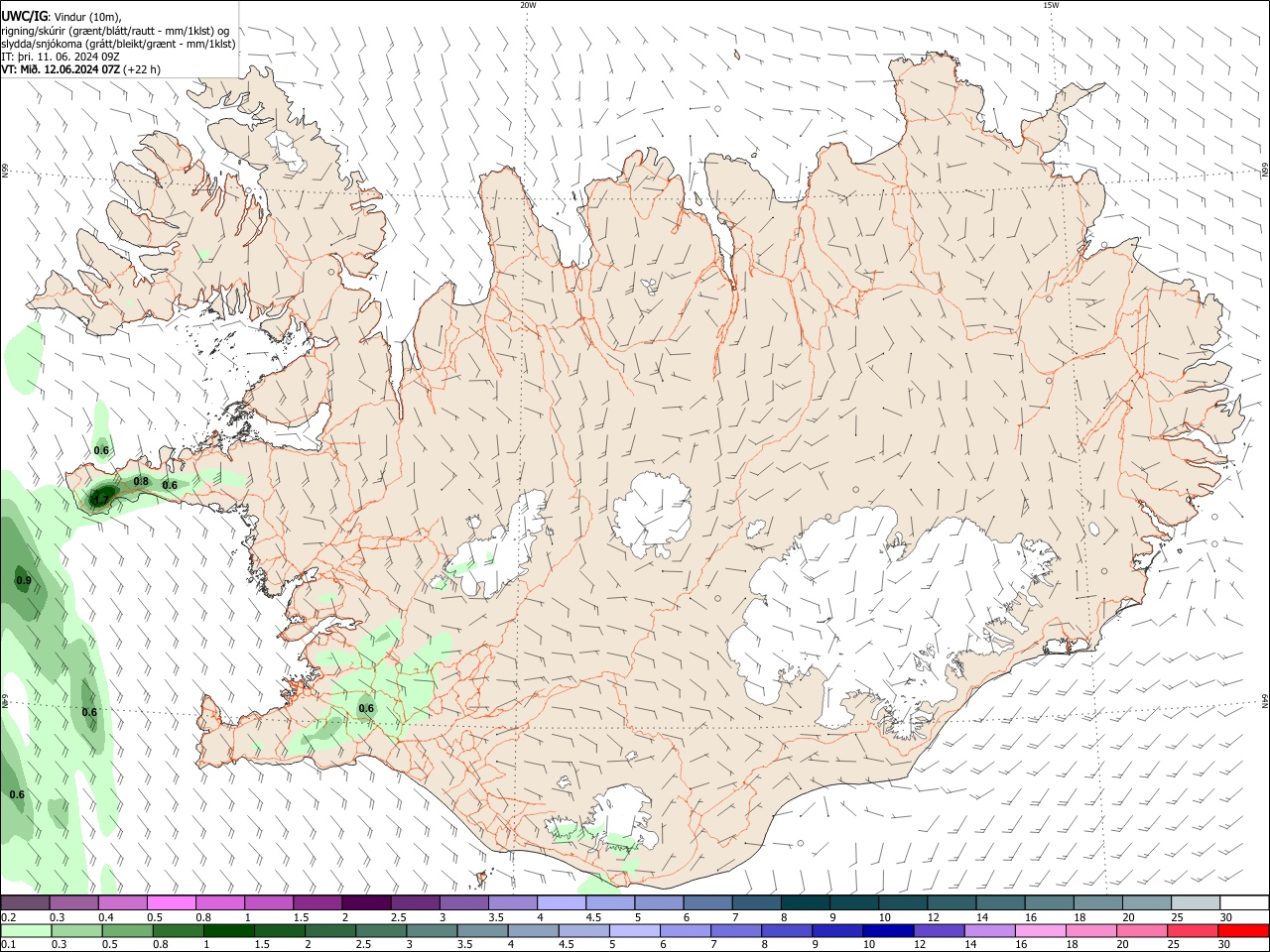Click the 'VT: Mið. 12.06.2024 07Z (+22 h)' line
This screenshot has width=1270, height=952.
pos(80,69)
